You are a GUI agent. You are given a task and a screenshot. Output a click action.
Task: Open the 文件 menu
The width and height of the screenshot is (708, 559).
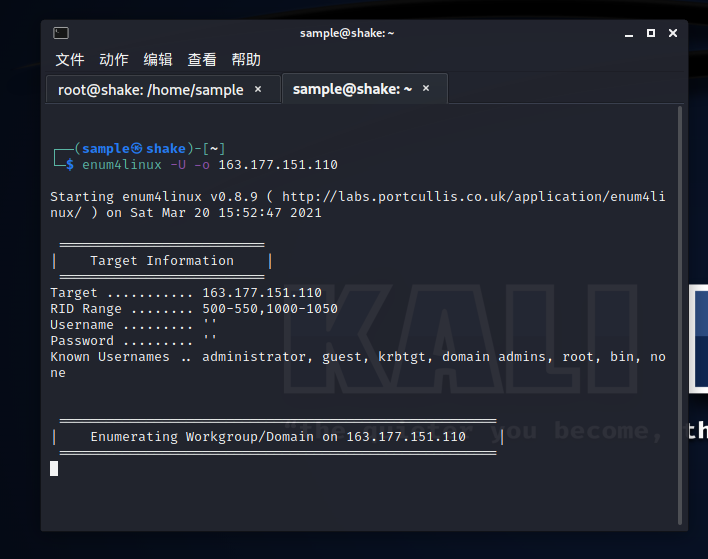[x=70, y=60]
